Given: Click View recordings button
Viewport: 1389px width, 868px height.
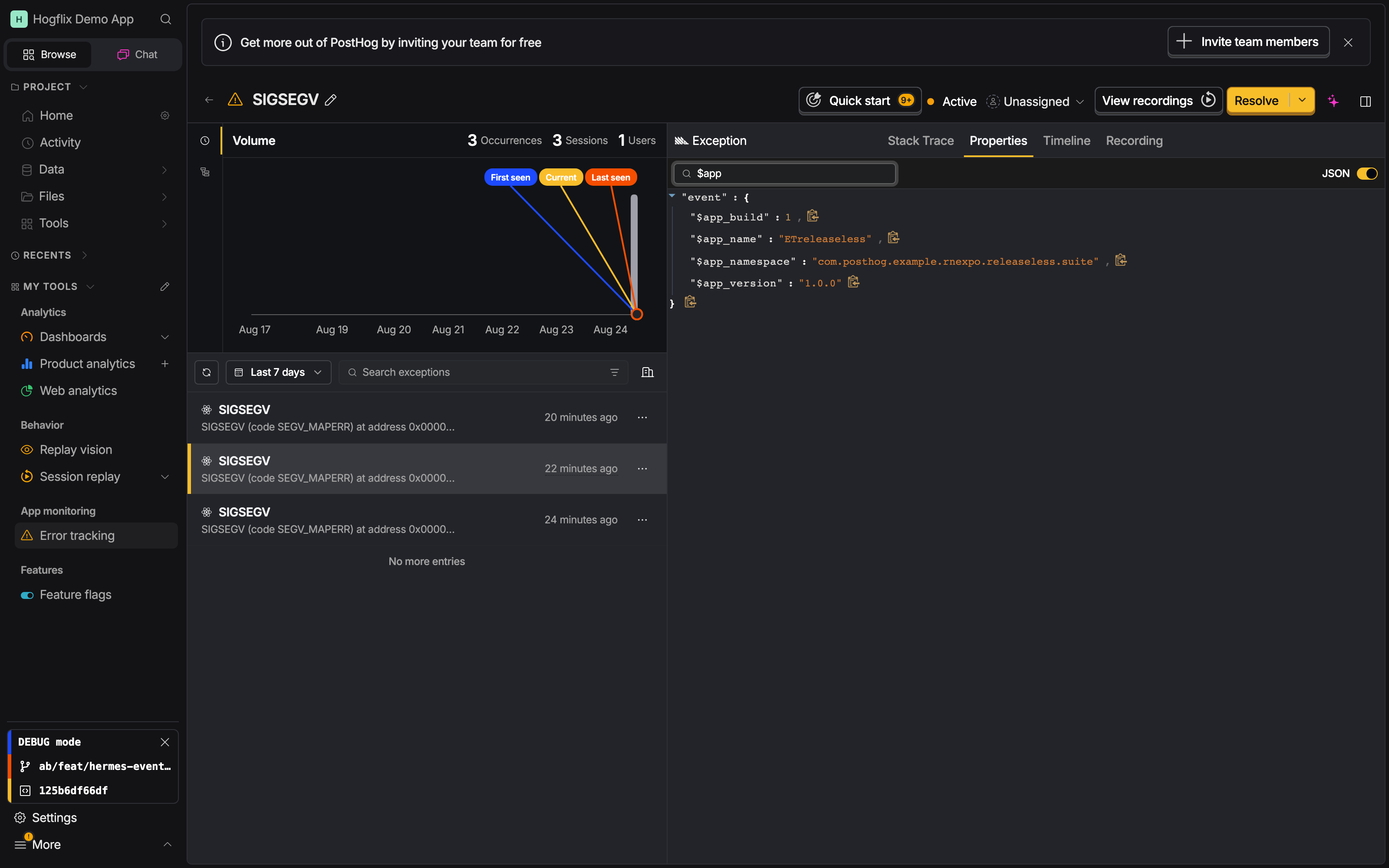Looking at the screenshot, I should 1158,100.
